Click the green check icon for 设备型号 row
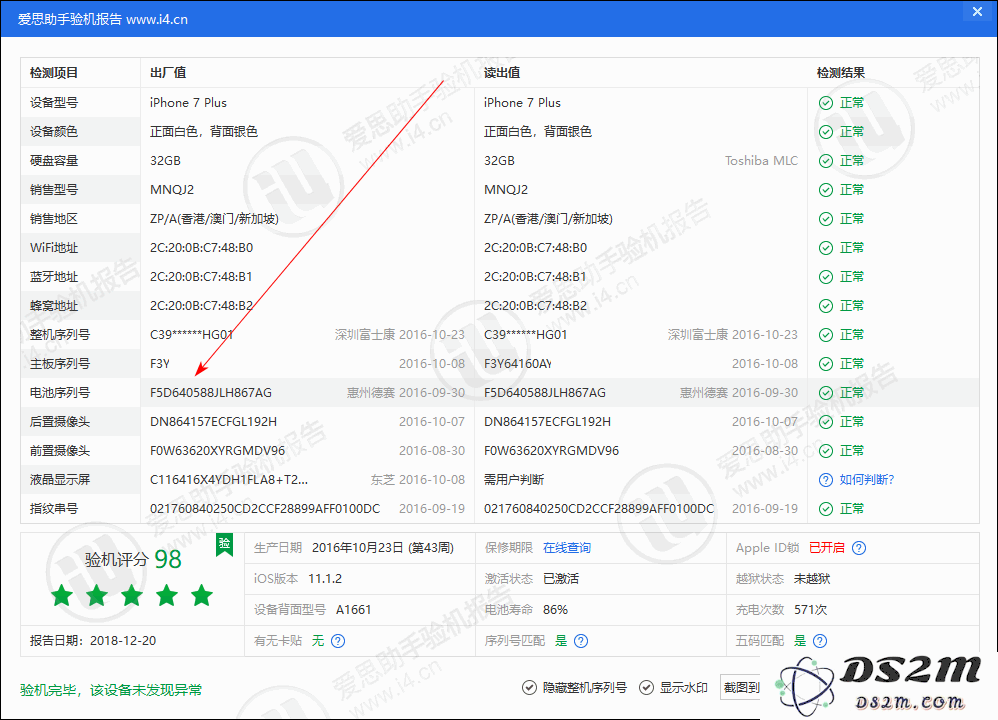The height and width of the screenshot is (720, 998). click(826, 103)
